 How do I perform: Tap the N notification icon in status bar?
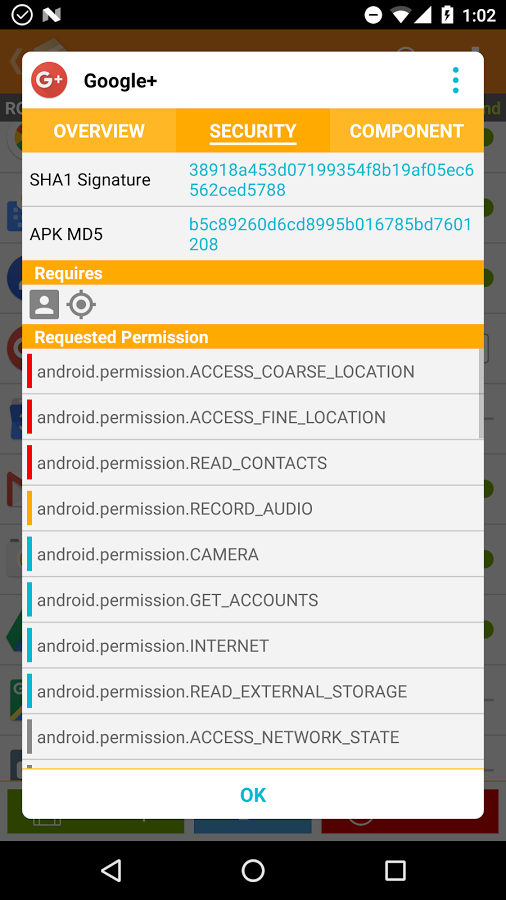[x=52, y=15]
